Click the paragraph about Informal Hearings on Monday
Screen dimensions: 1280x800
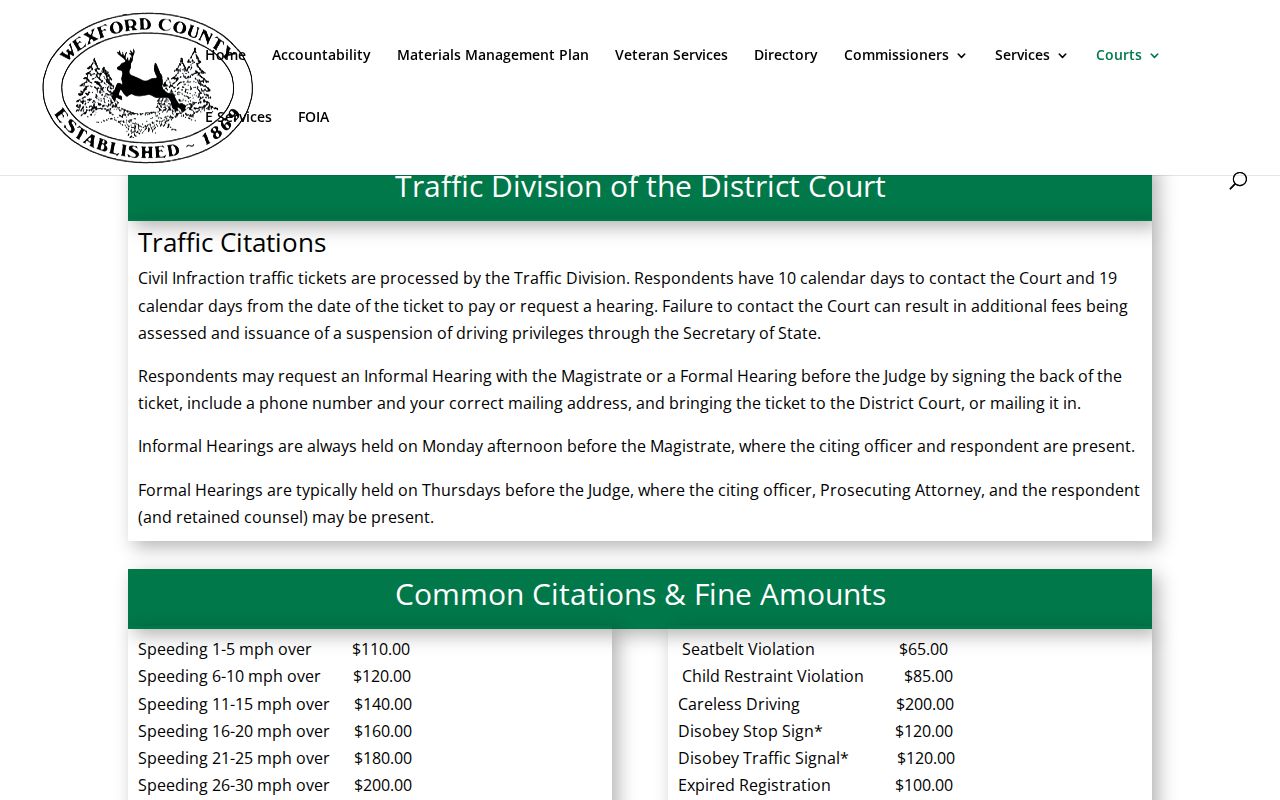(636, 446)
